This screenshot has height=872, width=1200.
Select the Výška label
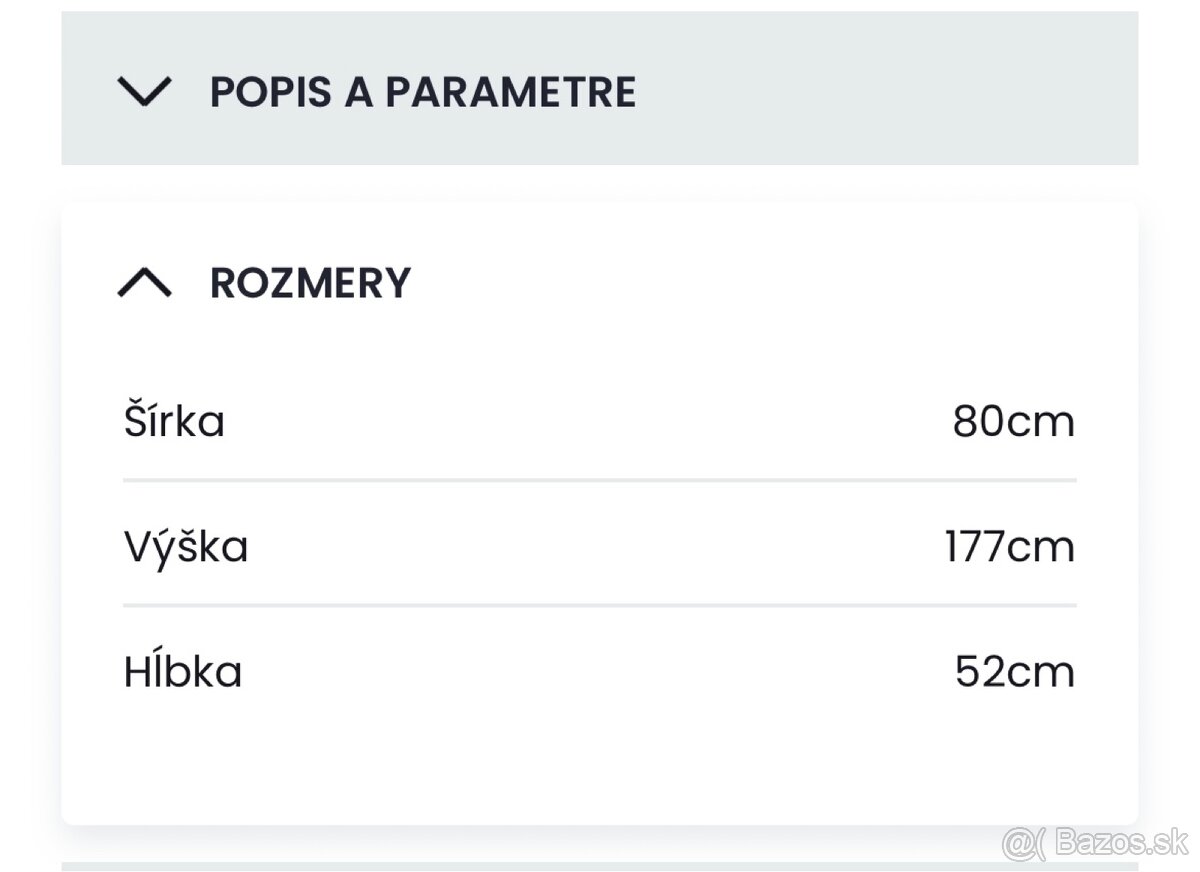tap(186, 547)
